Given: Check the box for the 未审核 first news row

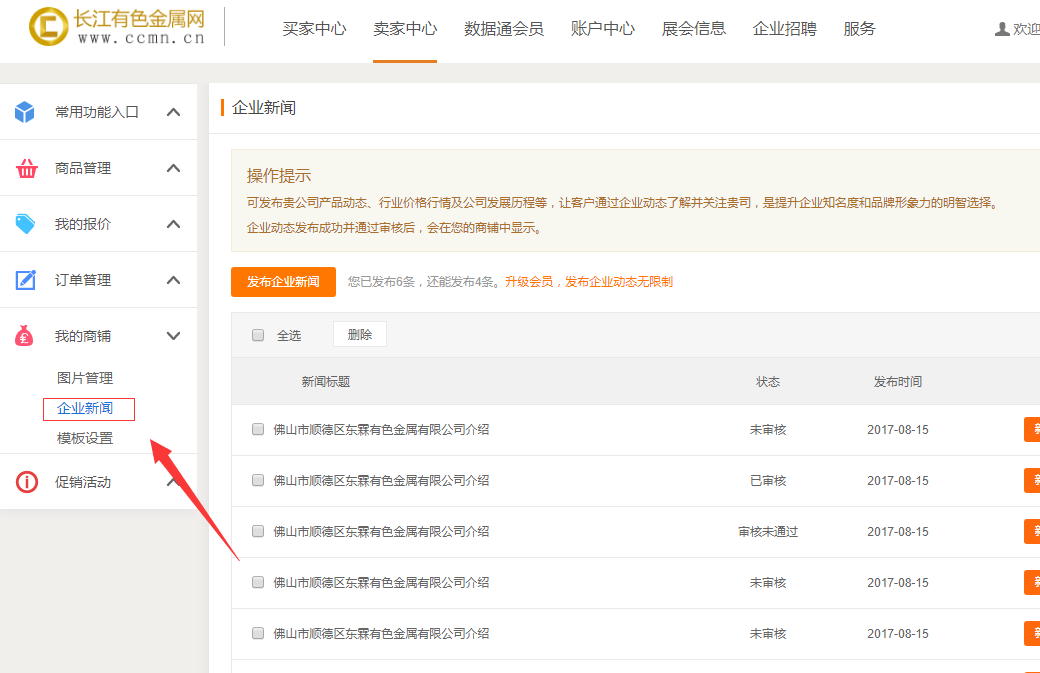Looking at the screenshot, I should click(x=258, y=429).
